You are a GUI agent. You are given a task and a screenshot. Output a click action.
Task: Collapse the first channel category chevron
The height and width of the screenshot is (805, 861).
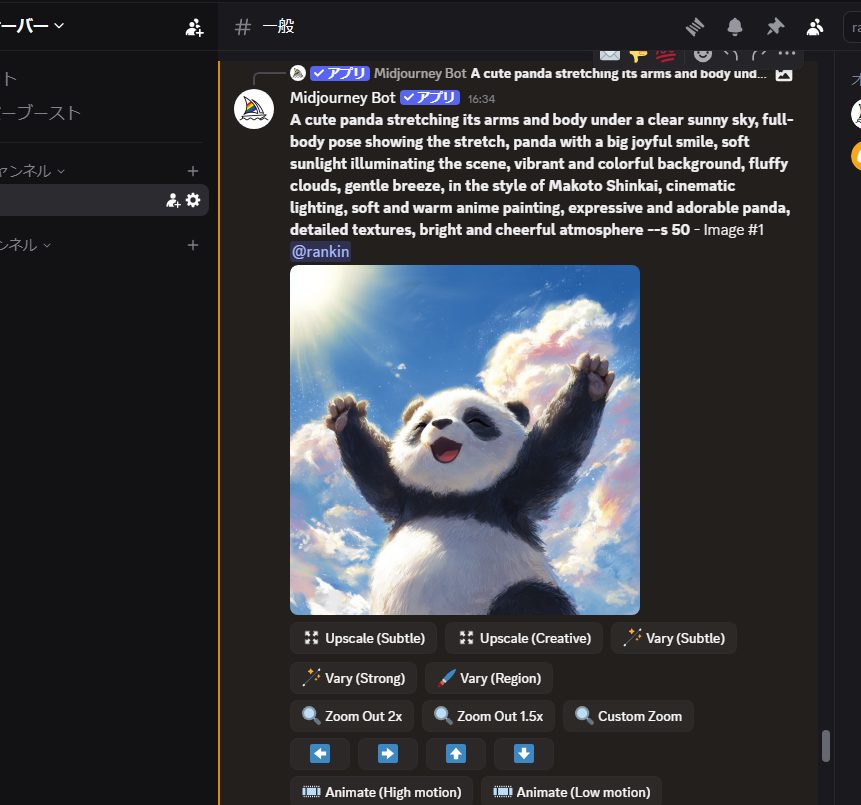tap(61, 171)
